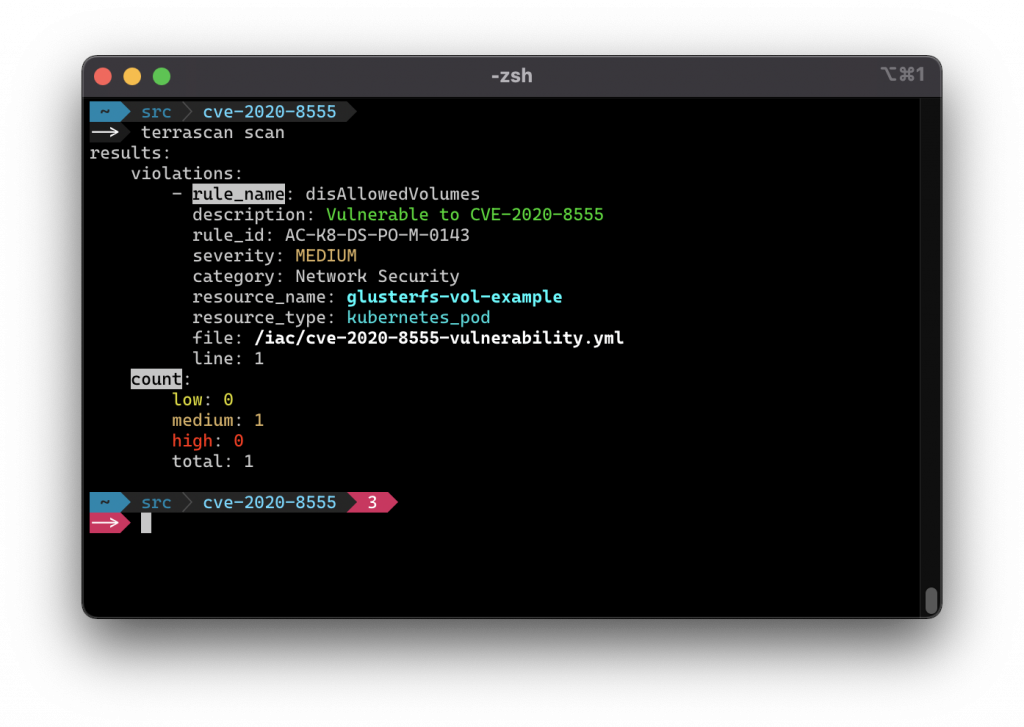Select the highlighted count key
1024x727 pixels.
coord(156,379)
